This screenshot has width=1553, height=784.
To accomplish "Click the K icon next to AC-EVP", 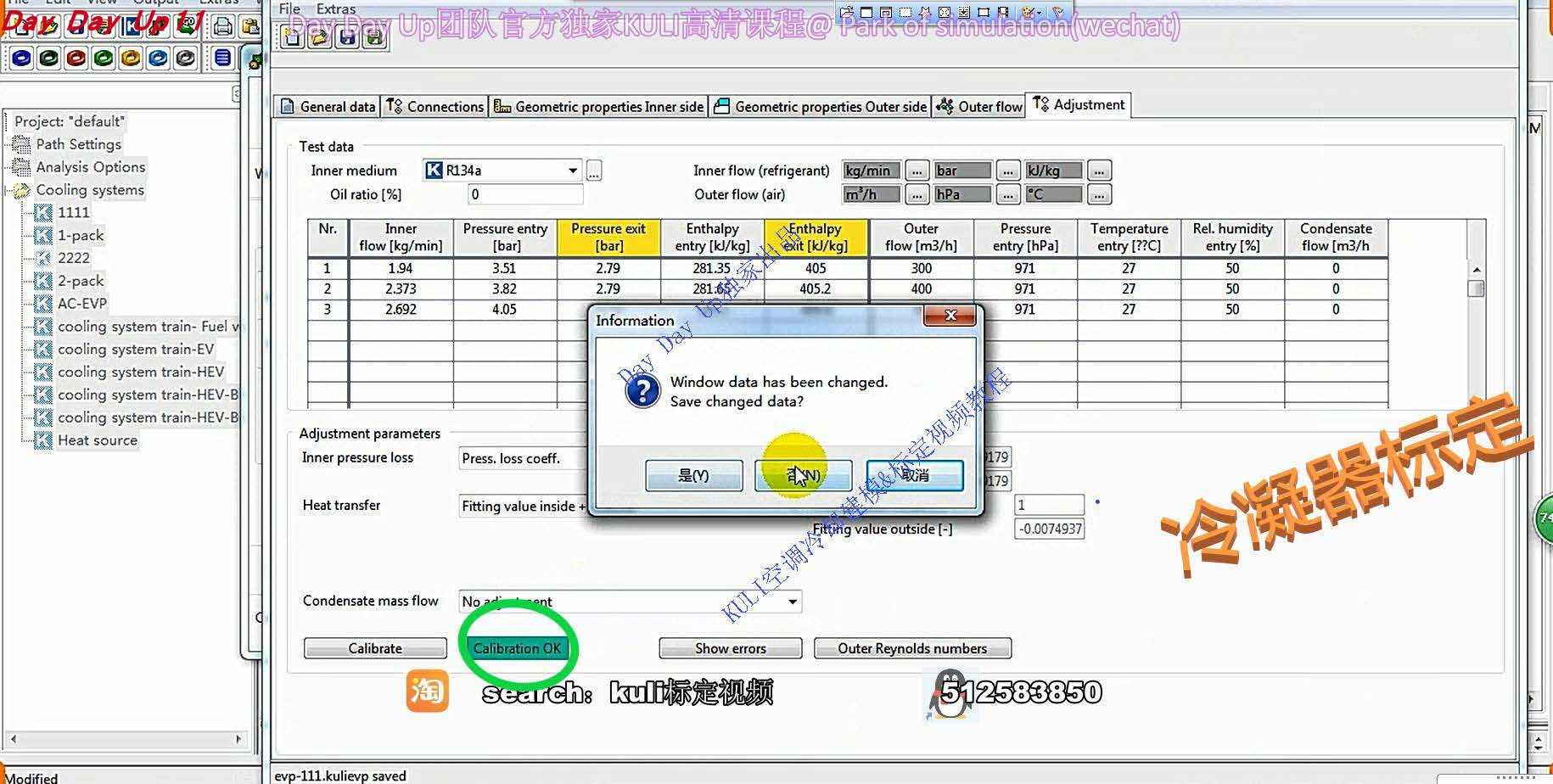I will (42, 304).
